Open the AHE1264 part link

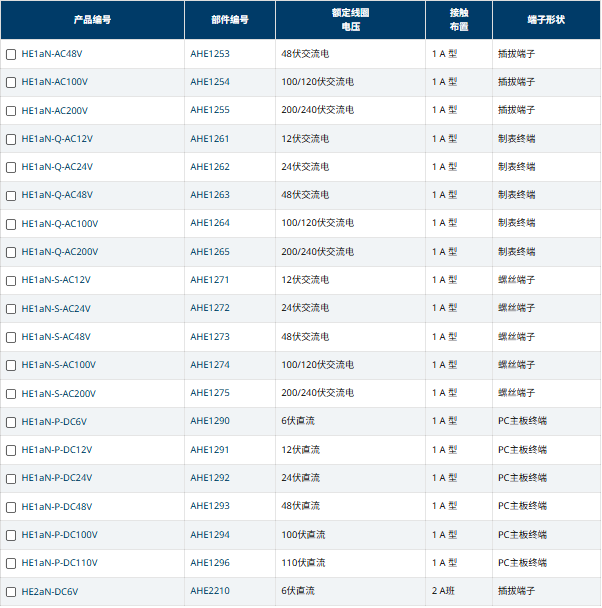point(210,223)
